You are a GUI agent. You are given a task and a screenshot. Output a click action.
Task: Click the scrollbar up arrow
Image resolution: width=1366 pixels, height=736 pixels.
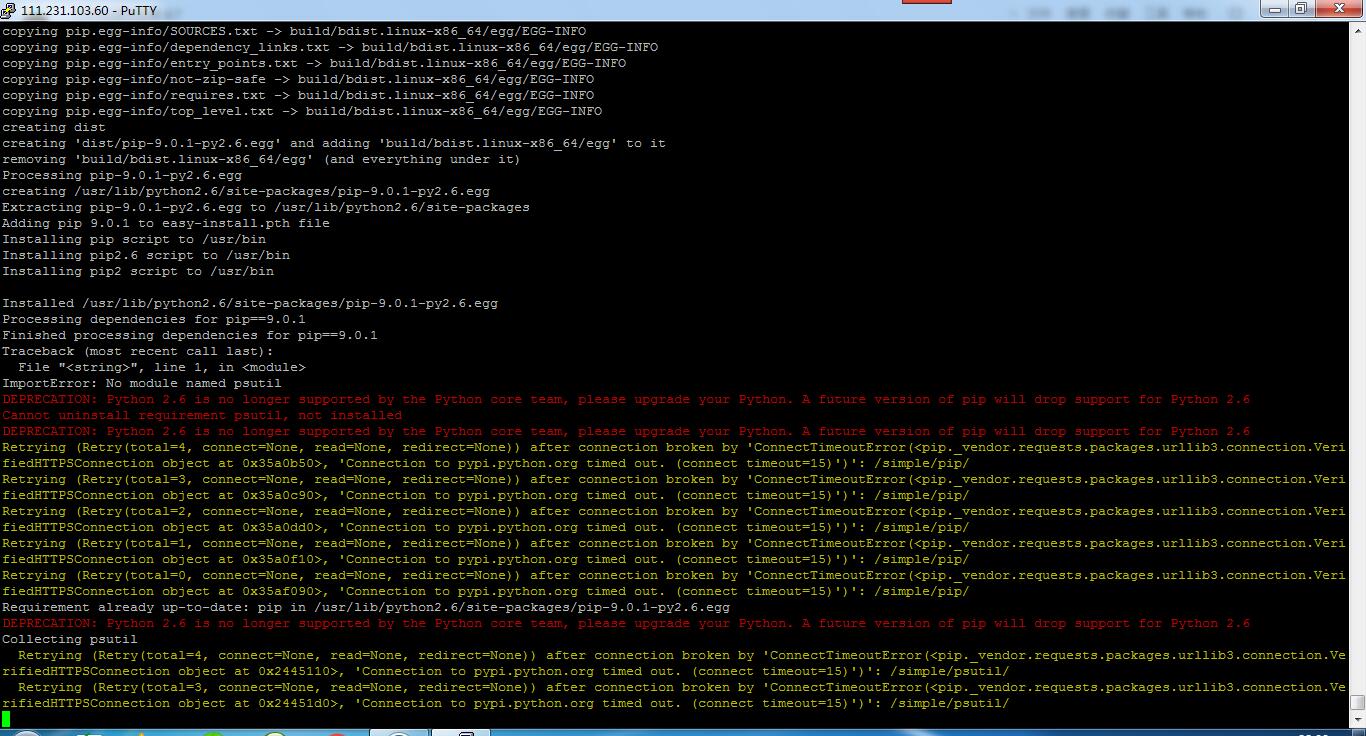[1357, 31]
